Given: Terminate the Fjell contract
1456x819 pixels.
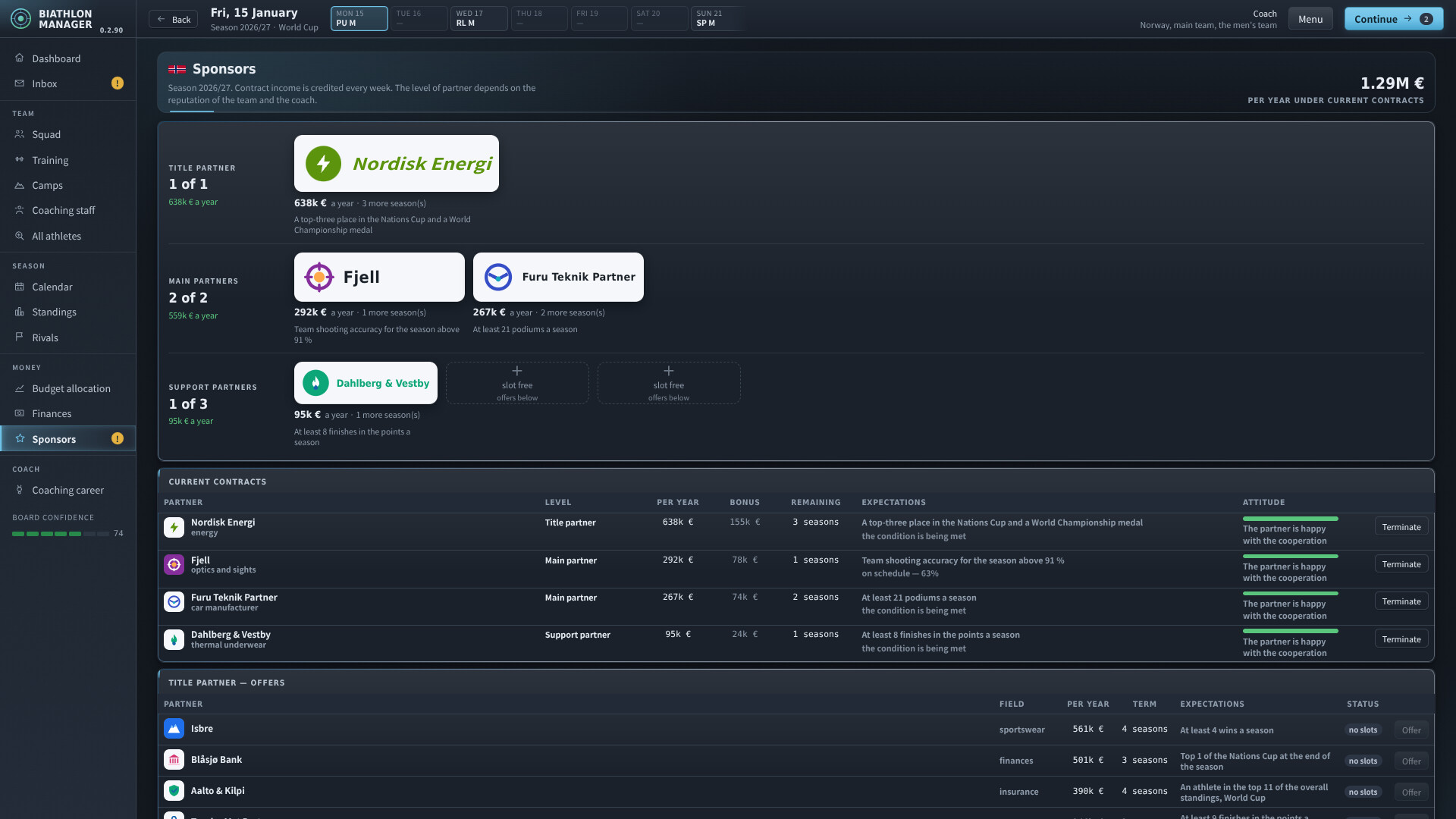Looking at the screenshot, I should [1401, 564].
